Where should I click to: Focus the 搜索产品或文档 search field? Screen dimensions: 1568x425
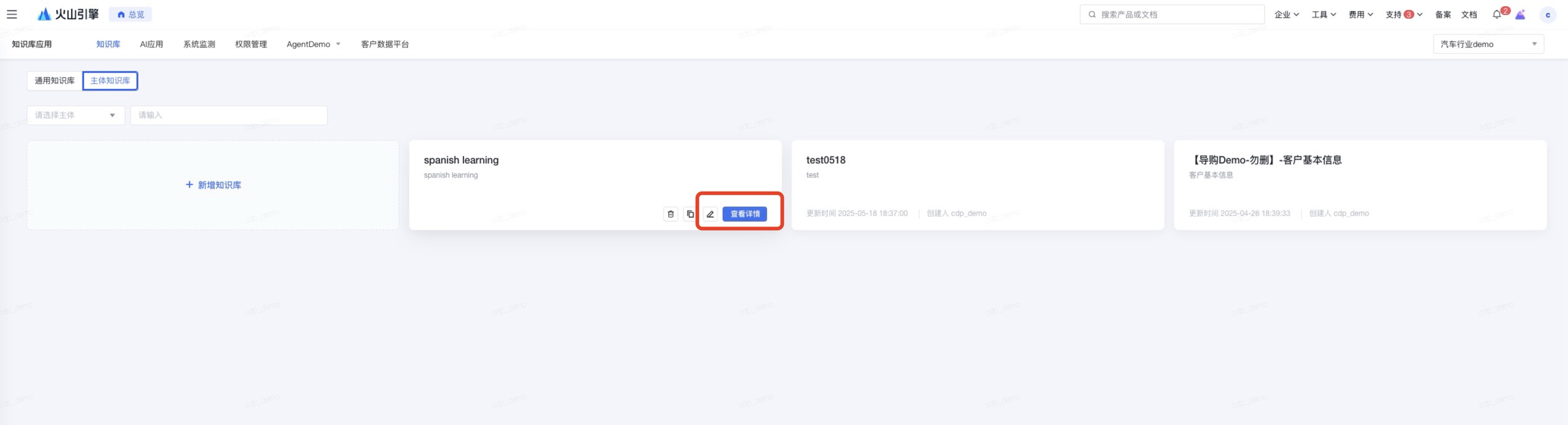(1172, 14)
